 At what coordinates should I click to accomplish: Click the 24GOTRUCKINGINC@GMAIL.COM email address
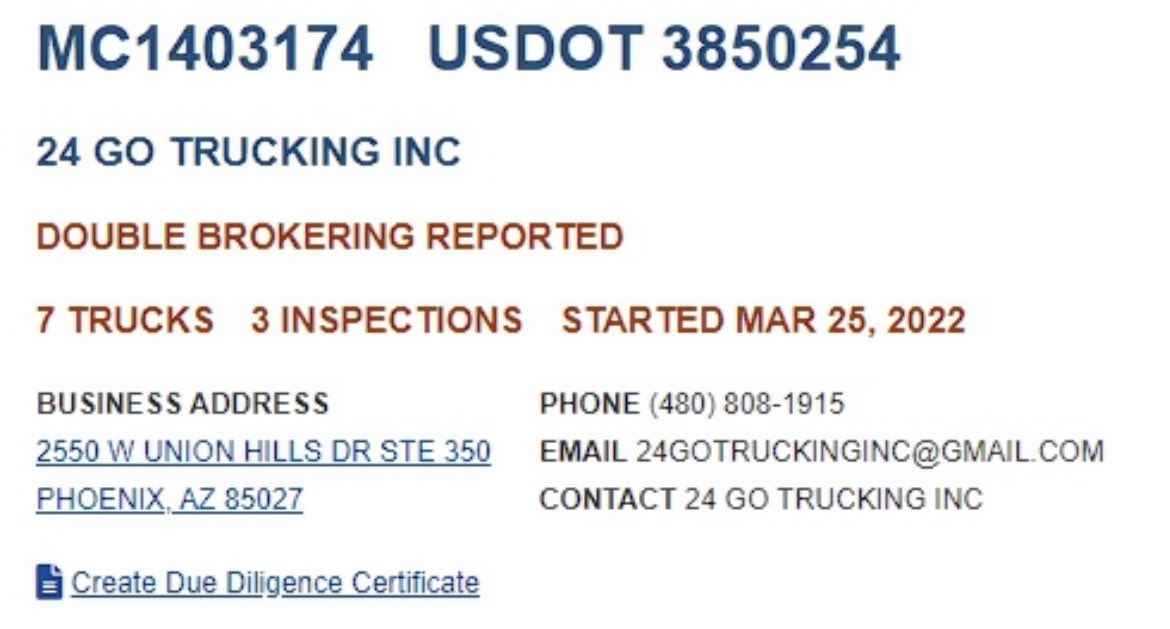coord(870,451)
